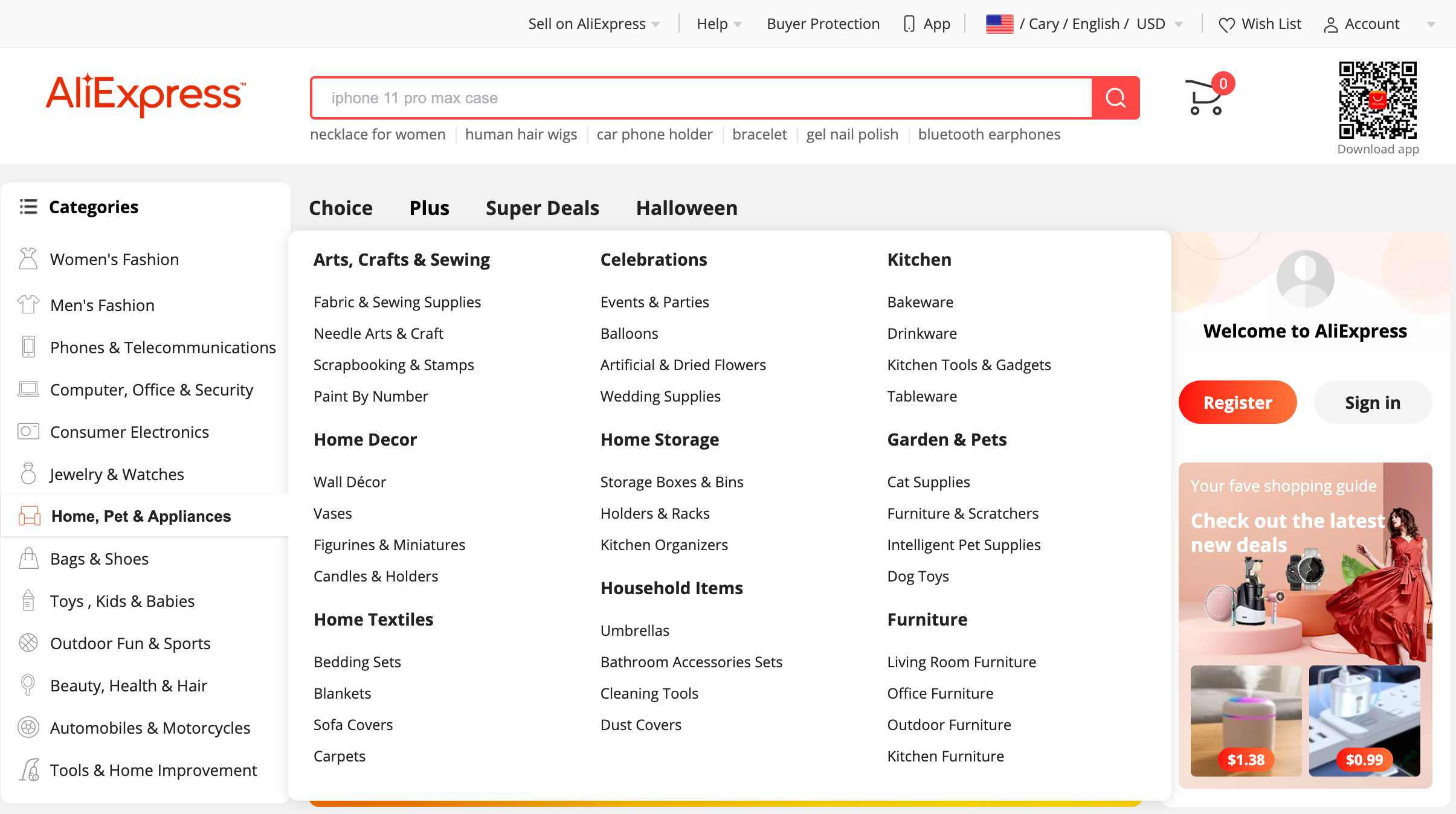Click the Tools & Home Improvement icon

point(28,769)
